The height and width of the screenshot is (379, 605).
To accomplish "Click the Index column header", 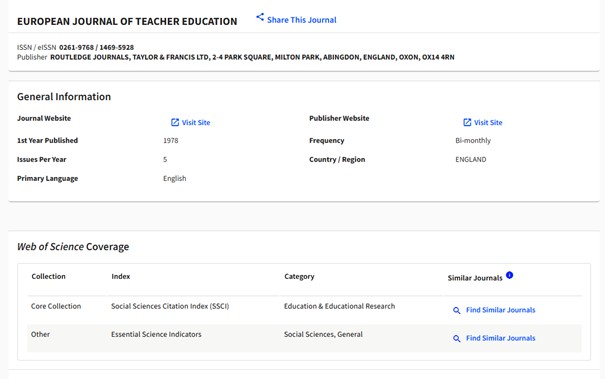I will (121, 276).
